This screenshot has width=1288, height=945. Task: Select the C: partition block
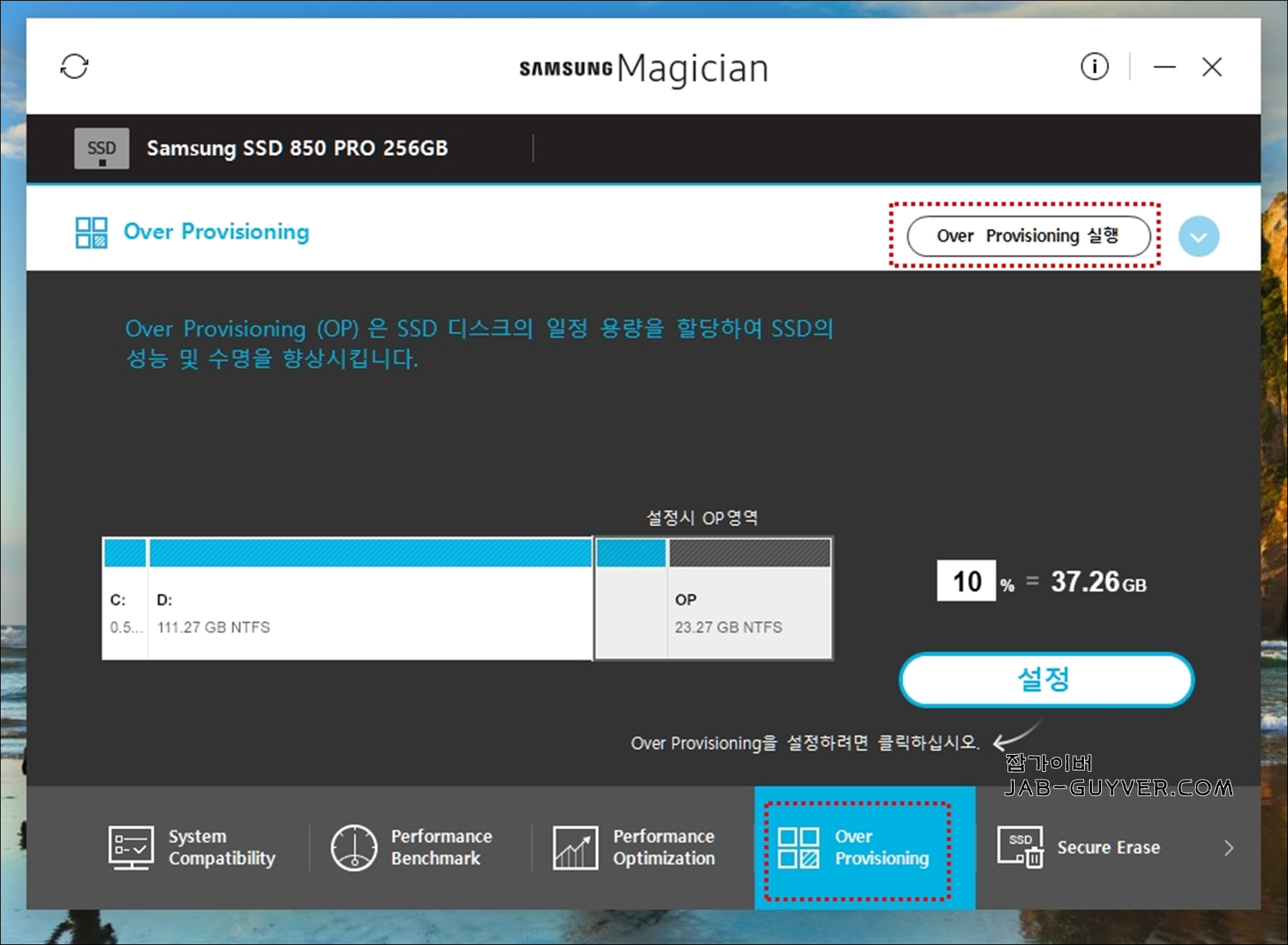tap(125, 599)
